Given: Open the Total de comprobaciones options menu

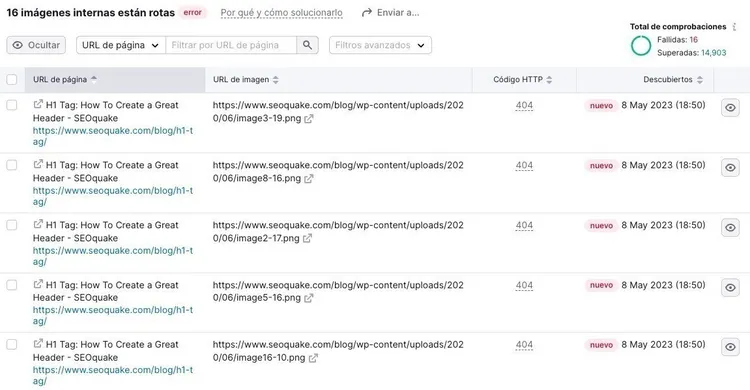Looking at the screenshot, I should [x=734, y=27].
